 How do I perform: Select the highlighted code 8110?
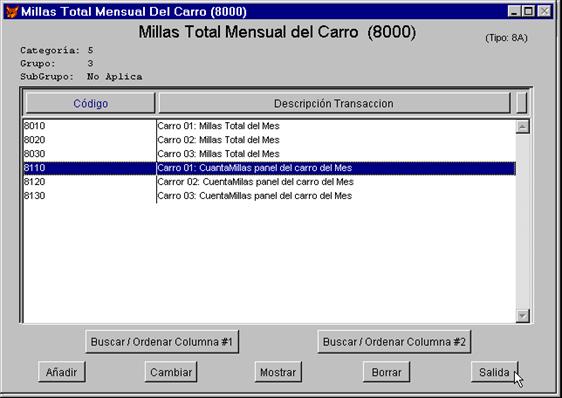[34, 168]
